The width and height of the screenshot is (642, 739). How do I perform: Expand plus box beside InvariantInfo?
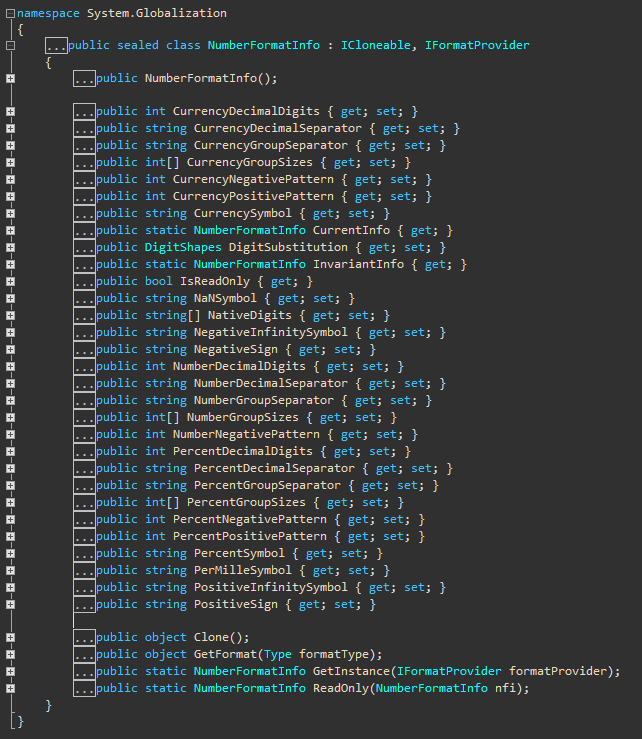[10, 264]
